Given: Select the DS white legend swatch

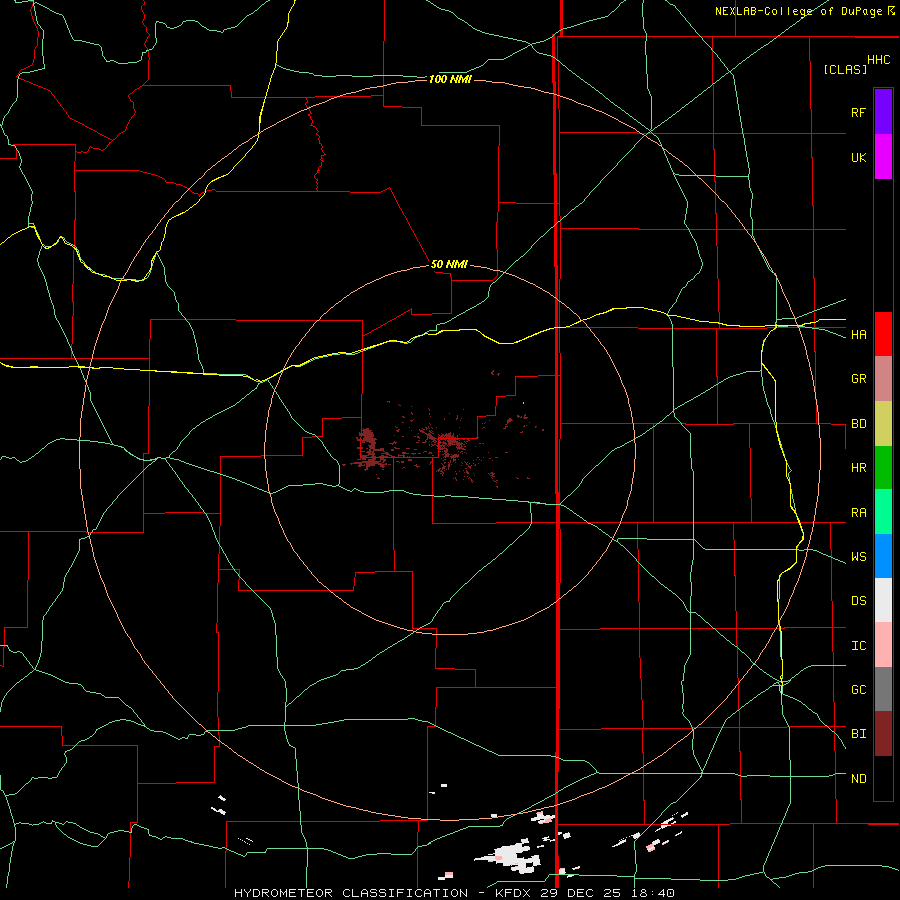Looking at the screenshot, I should click(883, 600).
